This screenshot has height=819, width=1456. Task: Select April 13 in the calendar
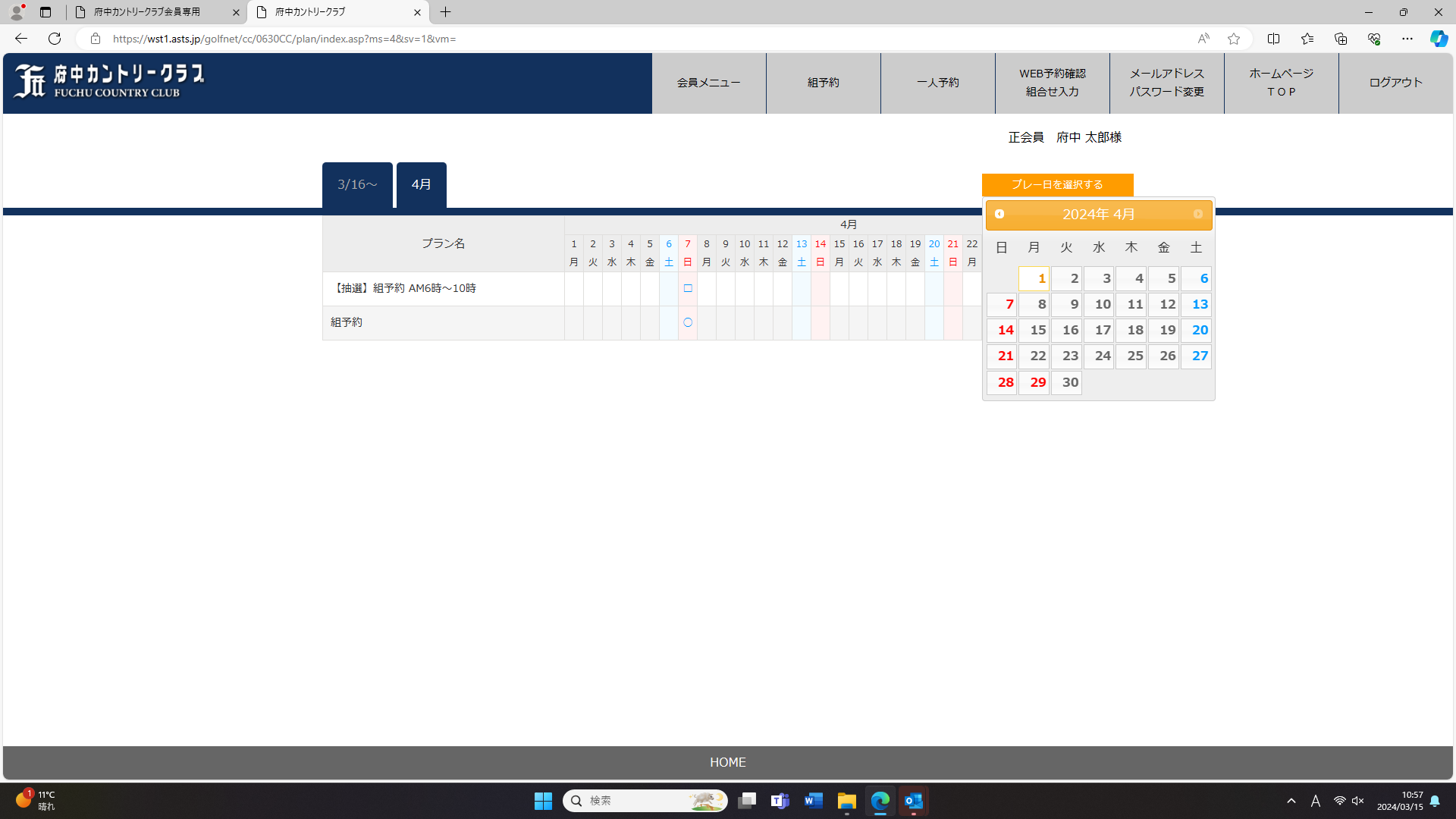1197,304
